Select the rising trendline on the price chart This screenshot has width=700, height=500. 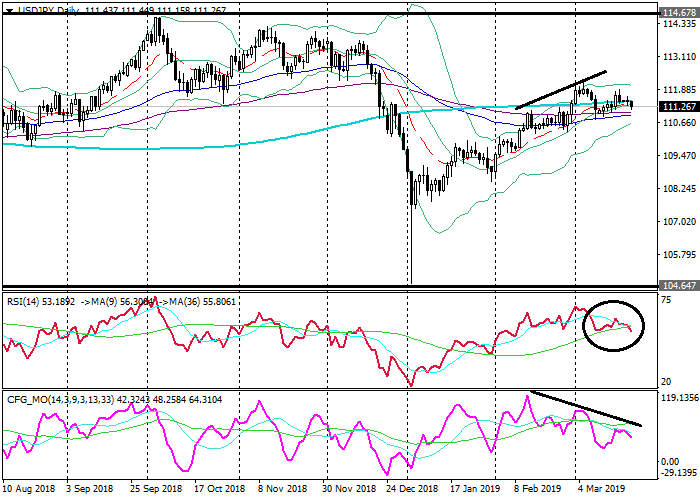(x=560, y=89)
